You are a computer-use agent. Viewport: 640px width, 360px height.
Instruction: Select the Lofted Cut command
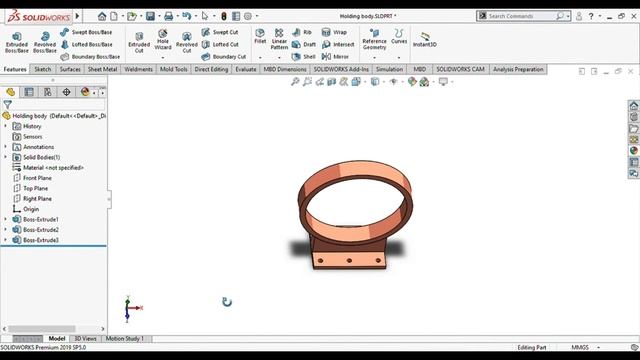click(220, 44)
